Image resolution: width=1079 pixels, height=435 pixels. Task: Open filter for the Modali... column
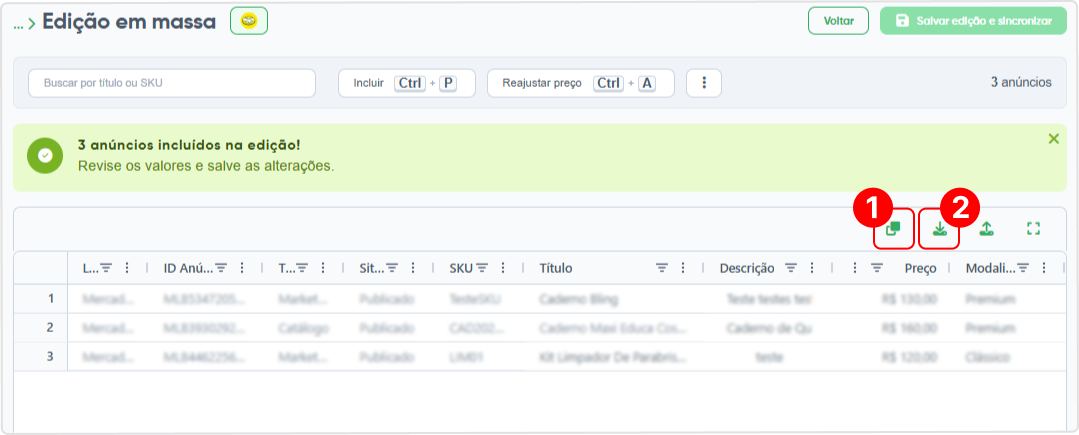(x=1023, y=268)
